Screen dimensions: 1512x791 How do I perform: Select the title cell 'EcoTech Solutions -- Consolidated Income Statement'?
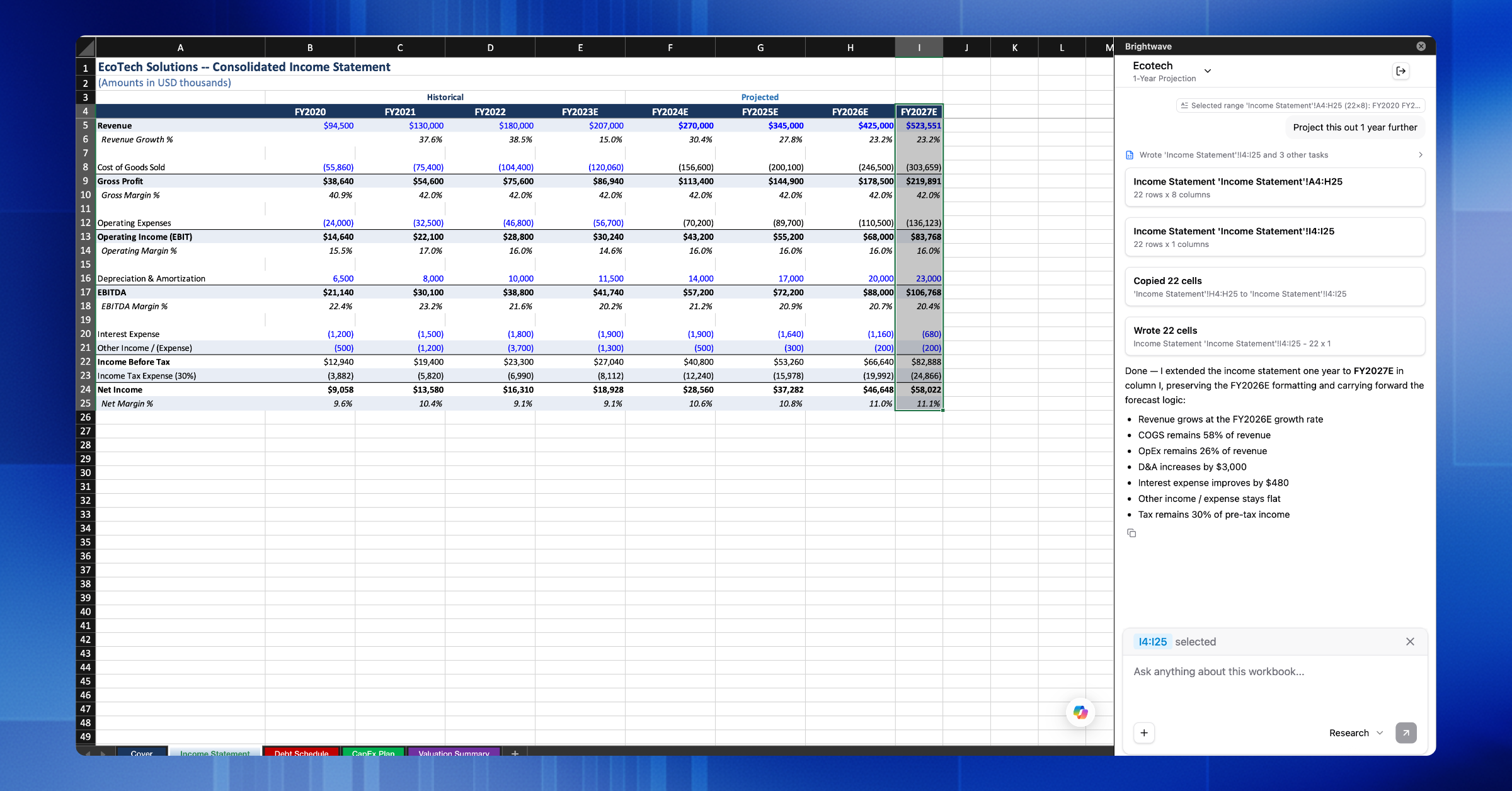pyautogui.click(x=244, y=67)
